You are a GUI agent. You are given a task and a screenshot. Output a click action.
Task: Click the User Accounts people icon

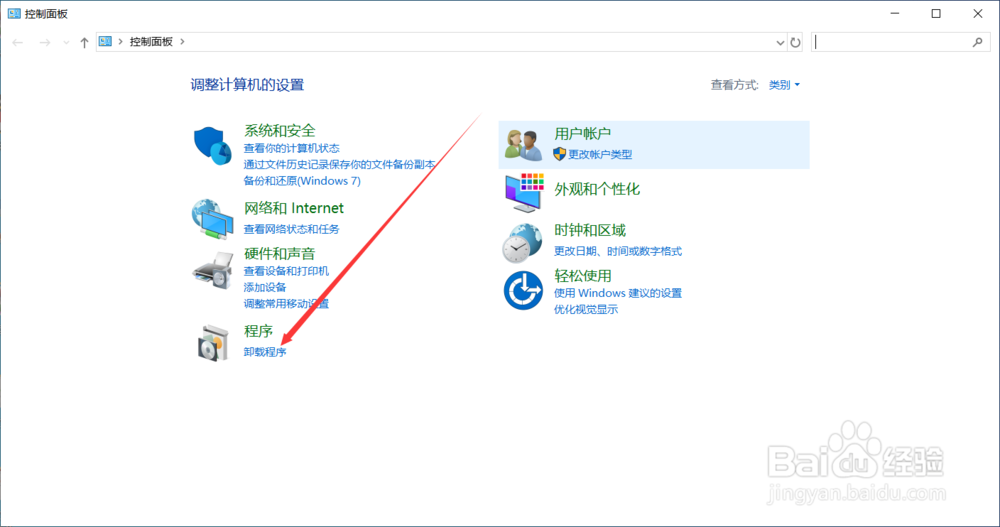click(523, 144)
